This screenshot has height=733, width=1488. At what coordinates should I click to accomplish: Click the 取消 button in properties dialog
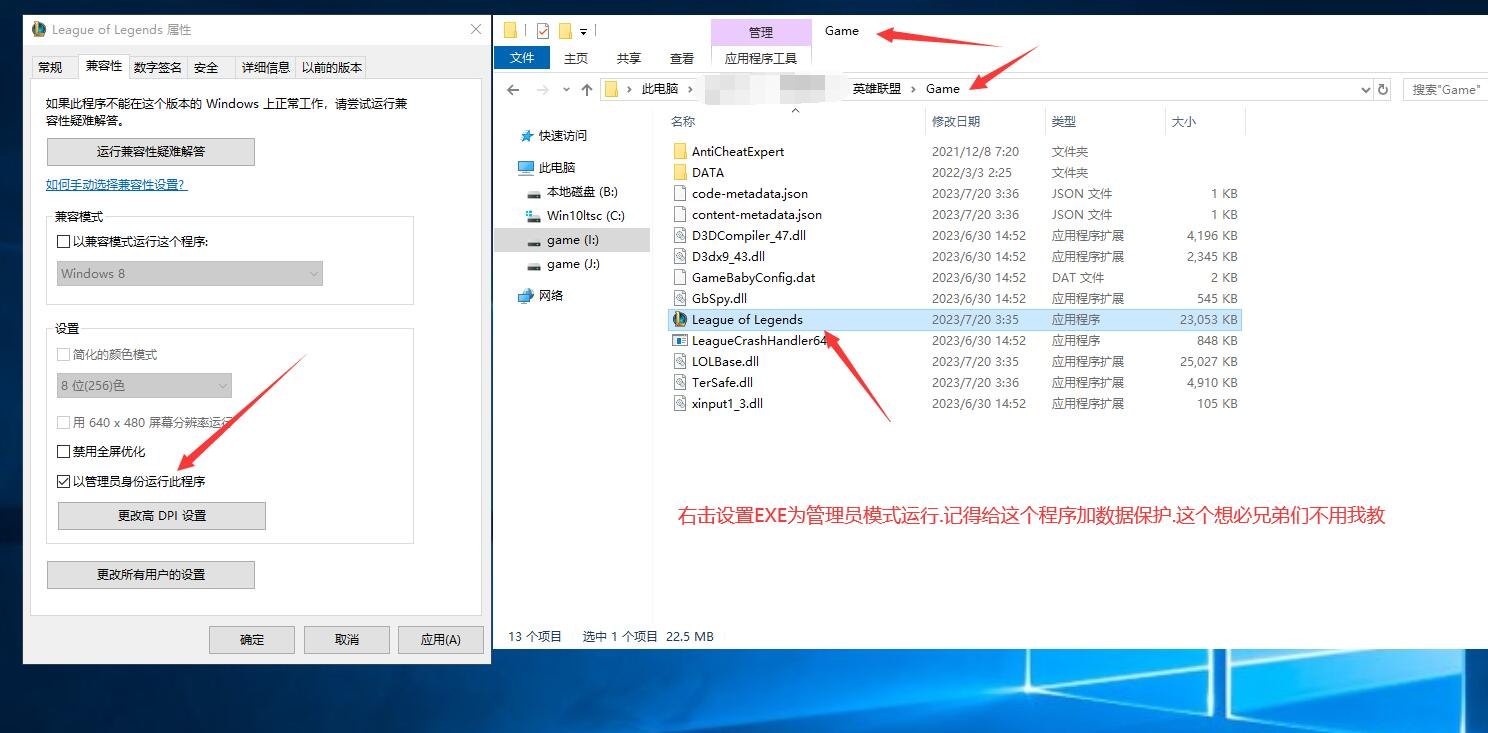point(347,640)
